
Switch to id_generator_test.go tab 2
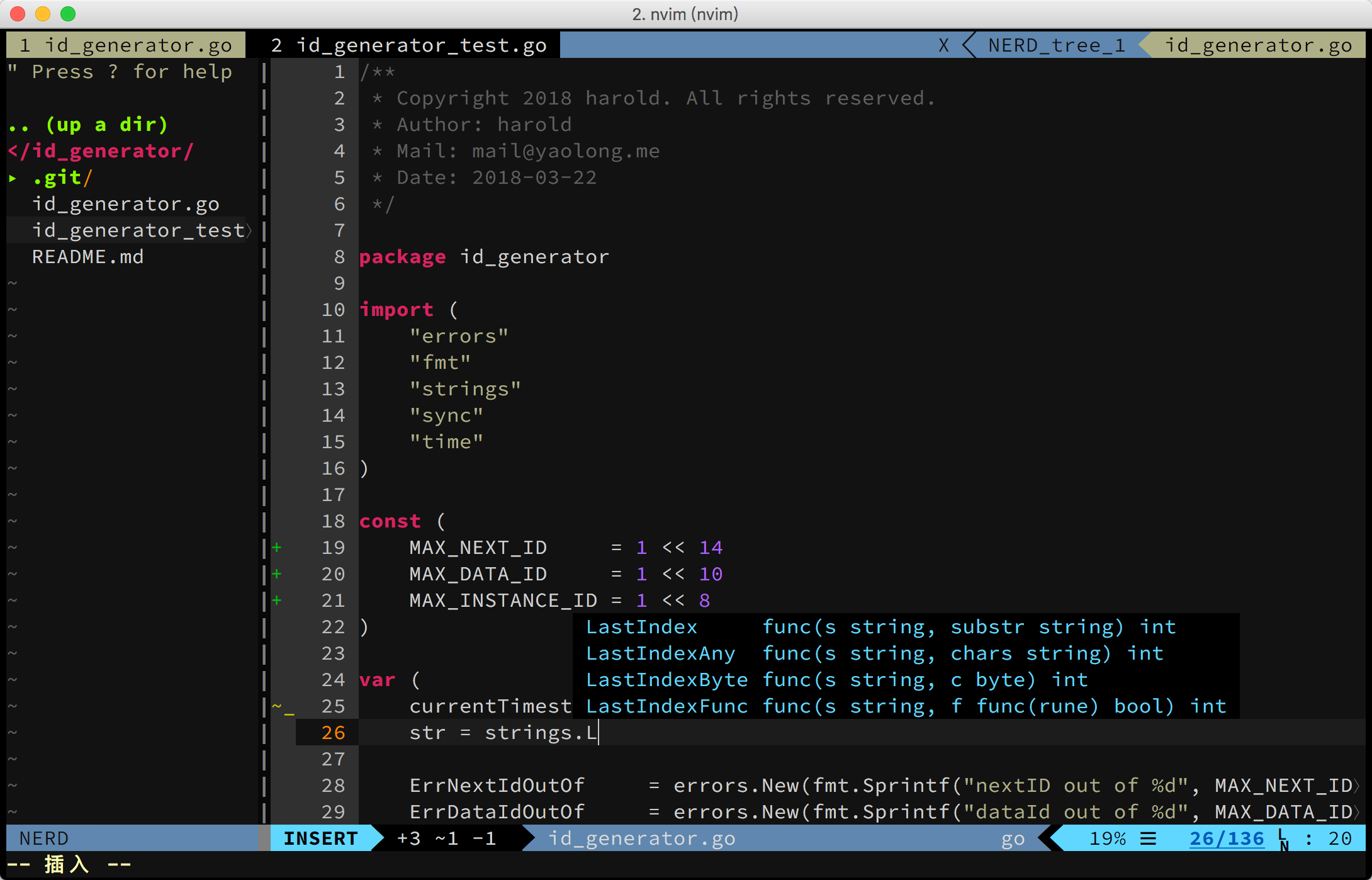pos(408,45)
